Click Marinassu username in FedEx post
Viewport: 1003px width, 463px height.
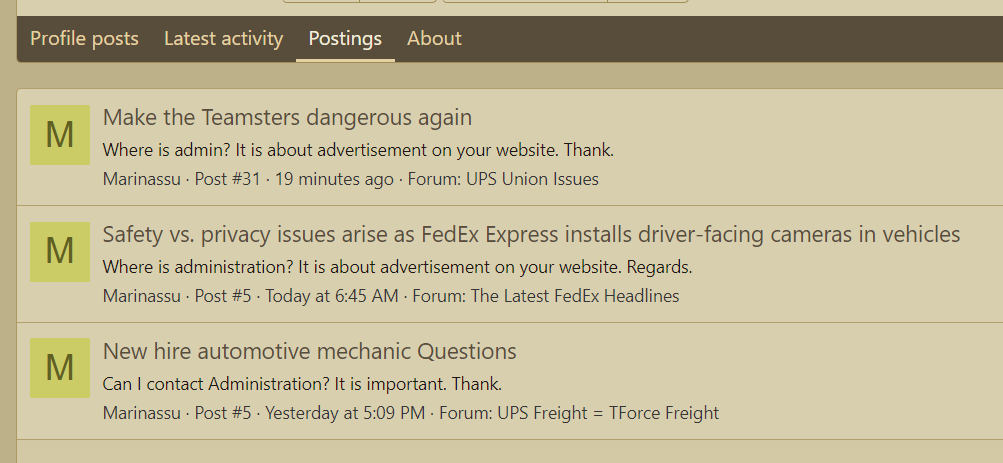click(141, 296)
